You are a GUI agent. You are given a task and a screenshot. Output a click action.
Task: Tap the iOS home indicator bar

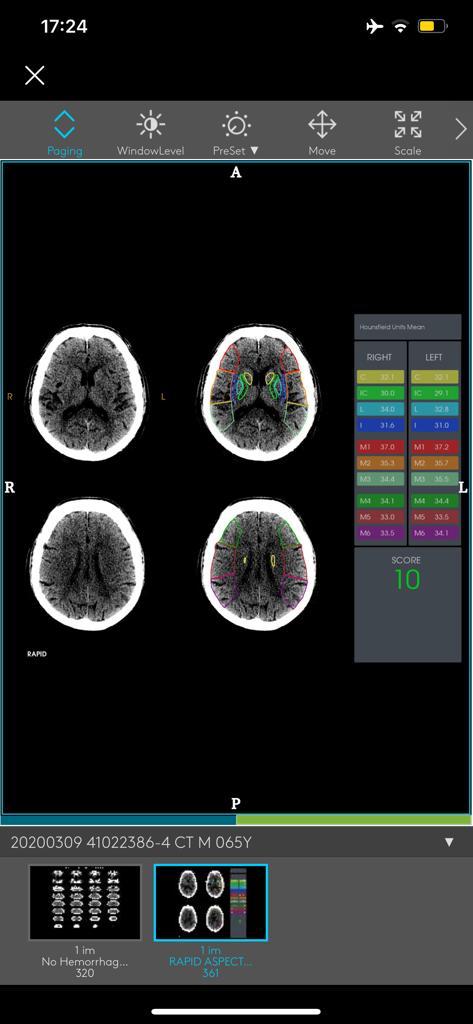pyautogui.click(x=236, y=1012)
